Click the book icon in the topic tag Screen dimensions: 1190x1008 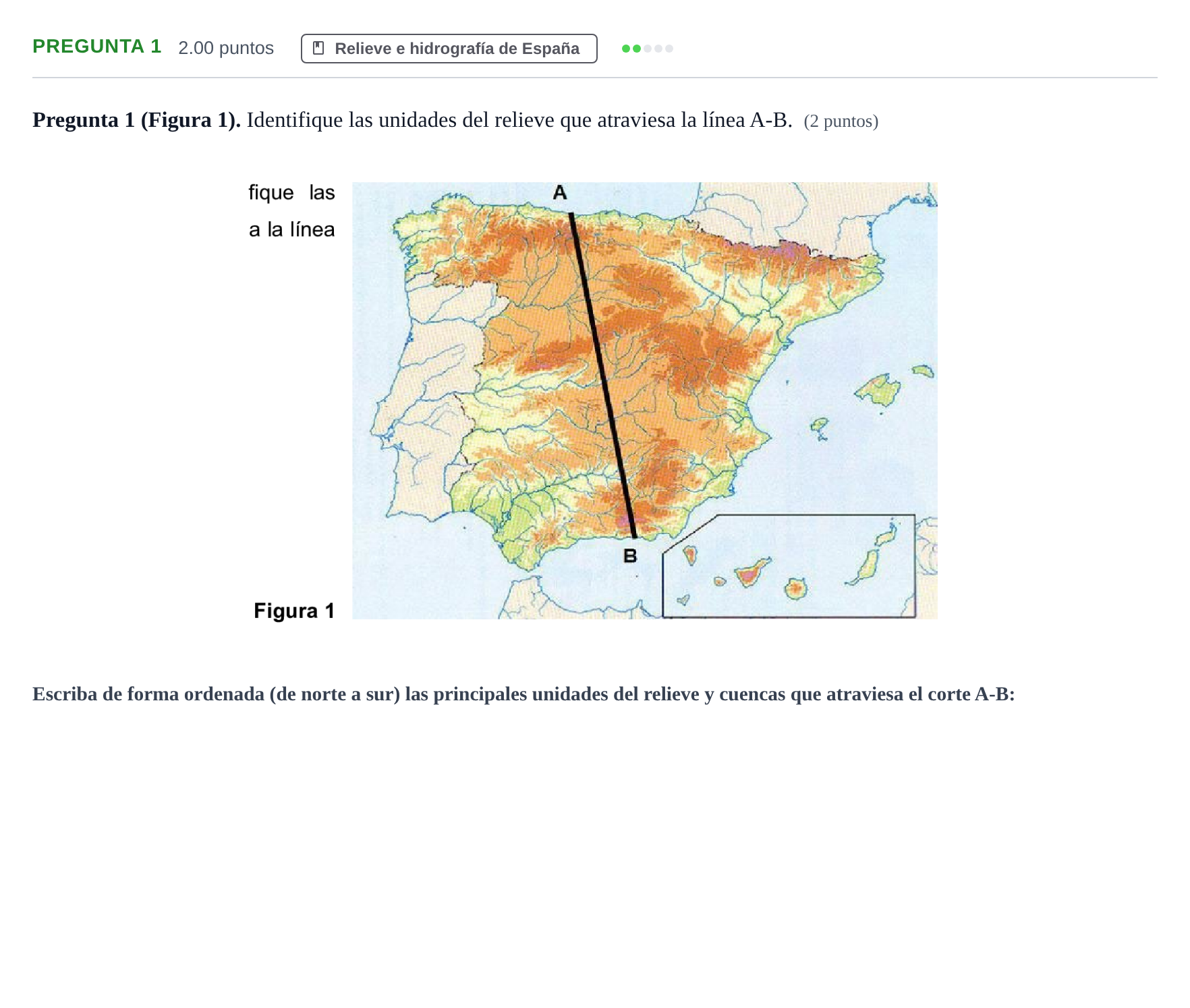pos(318,49)
